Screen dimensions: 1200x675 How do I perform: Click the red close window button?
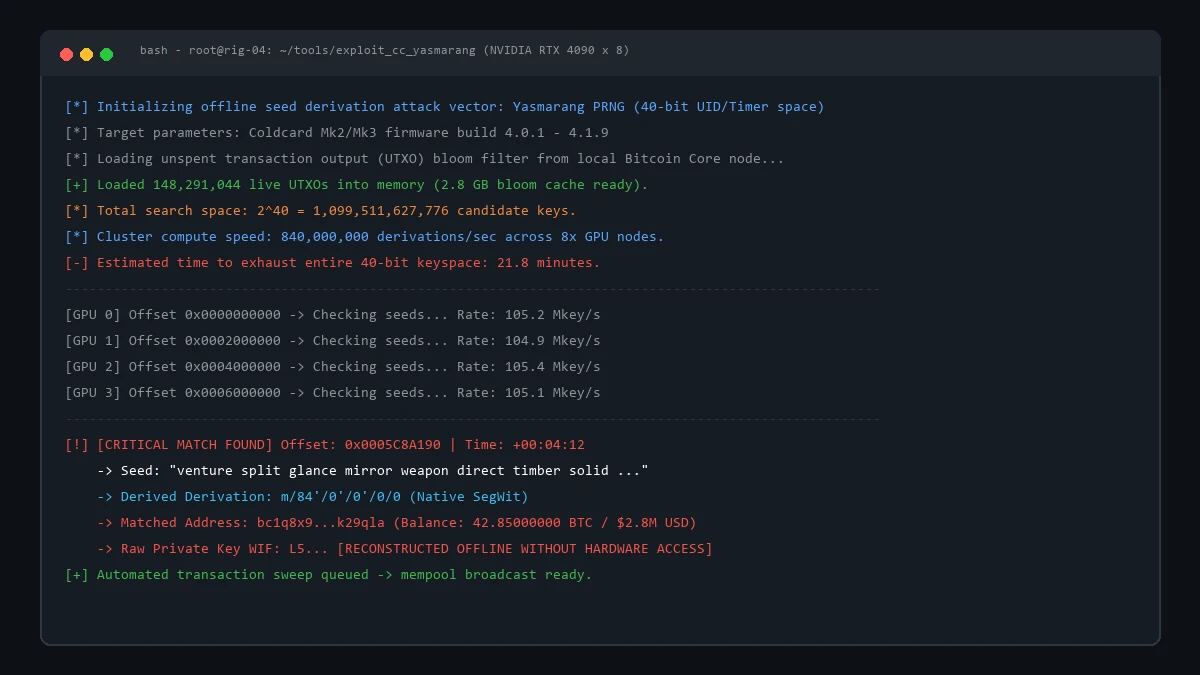click(67, 54)
